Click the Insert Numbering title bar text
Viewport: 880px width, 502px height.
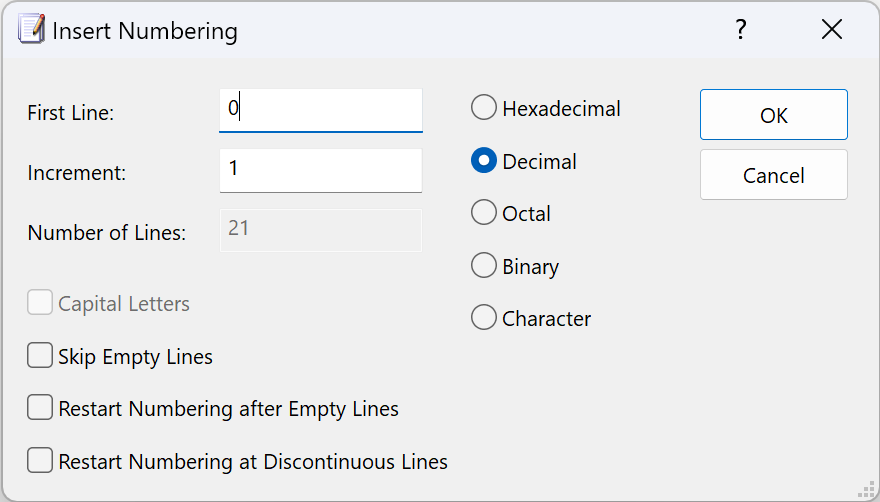point(145,31)
